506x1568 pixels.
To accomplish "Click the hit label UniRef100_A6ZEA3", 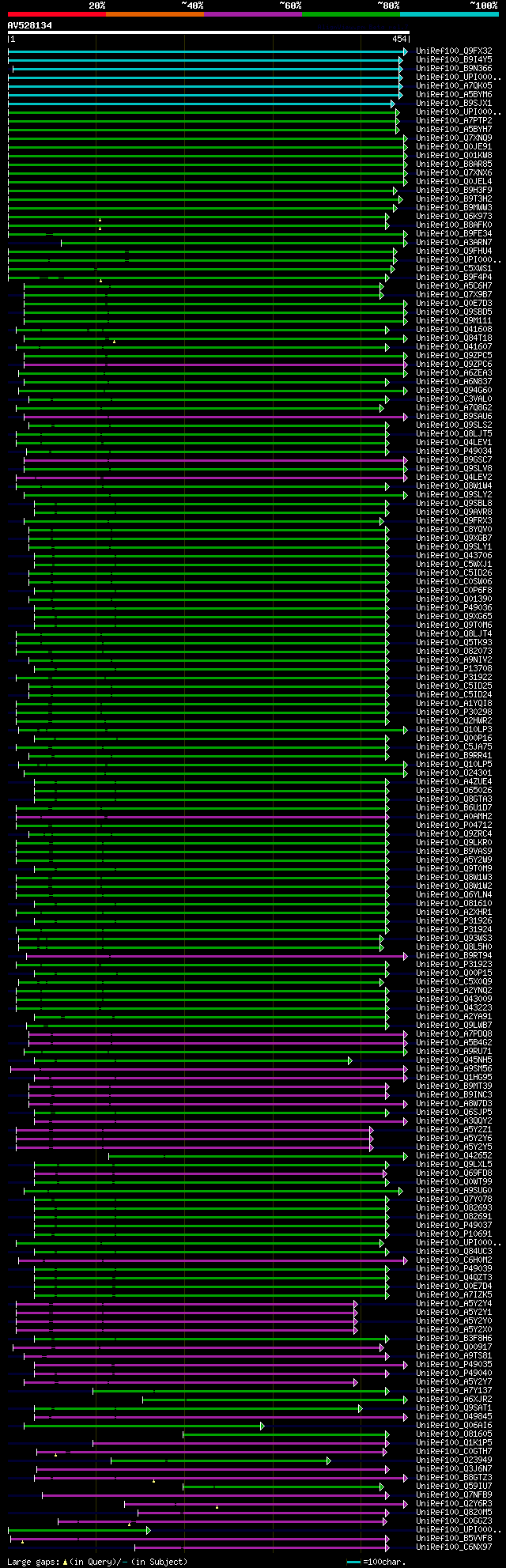I will coord(454,372).
